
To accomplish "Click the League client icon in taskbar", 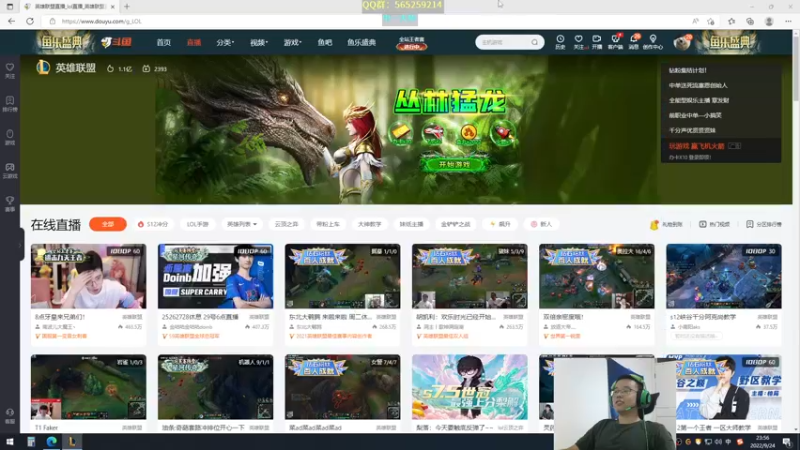I will pos(72,442).
